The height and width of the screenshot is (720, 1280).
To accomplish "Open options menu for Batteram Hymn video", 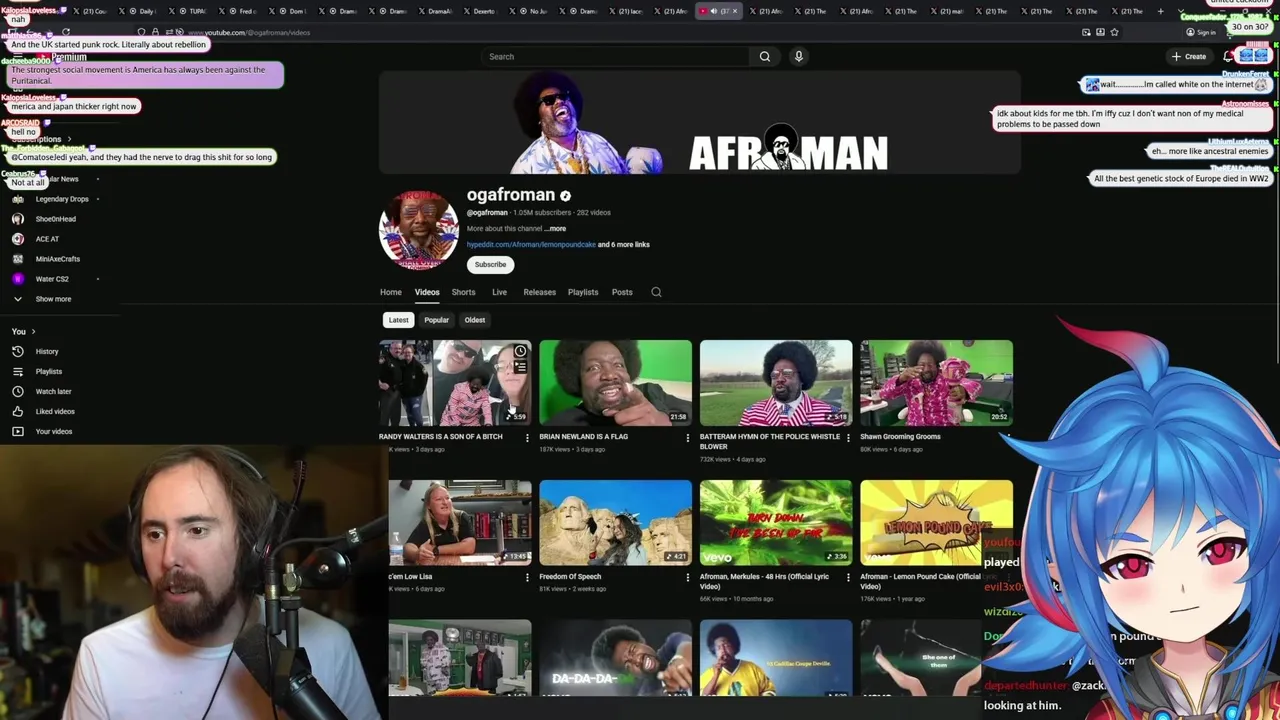I will [x=848, y=438].
